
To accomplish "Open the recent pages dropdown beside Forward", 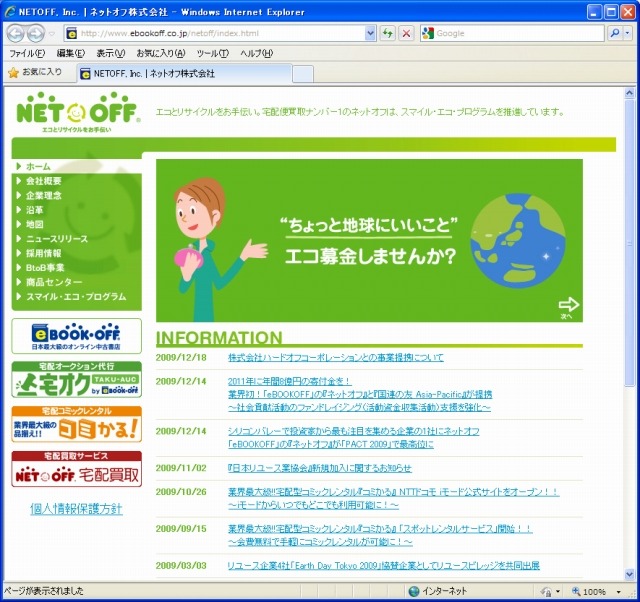I will (52, 34).
